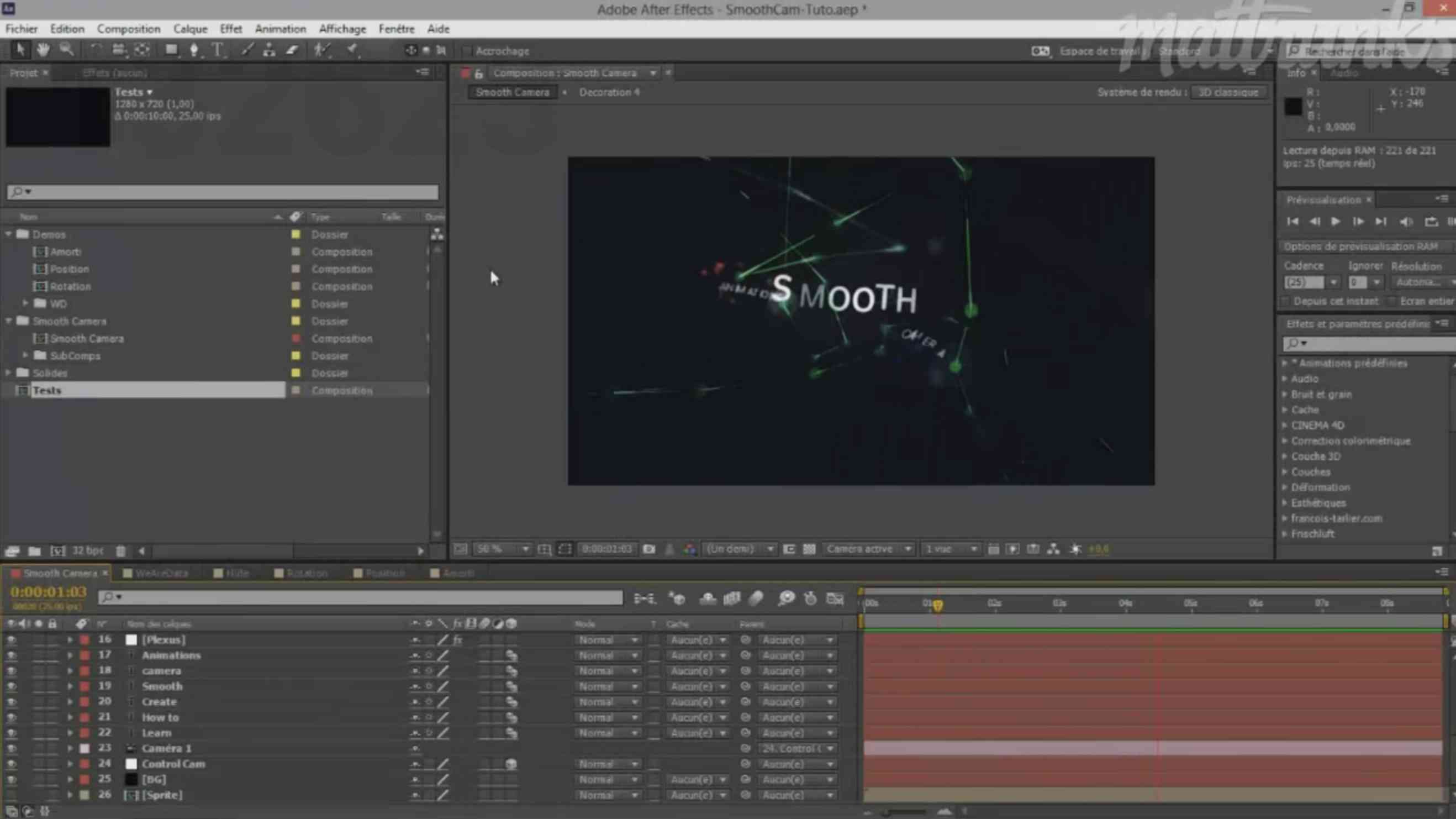The image size is (1456, 819).
Task: Select the Horizontal Type tool
Action: click(x=218, y=50)
